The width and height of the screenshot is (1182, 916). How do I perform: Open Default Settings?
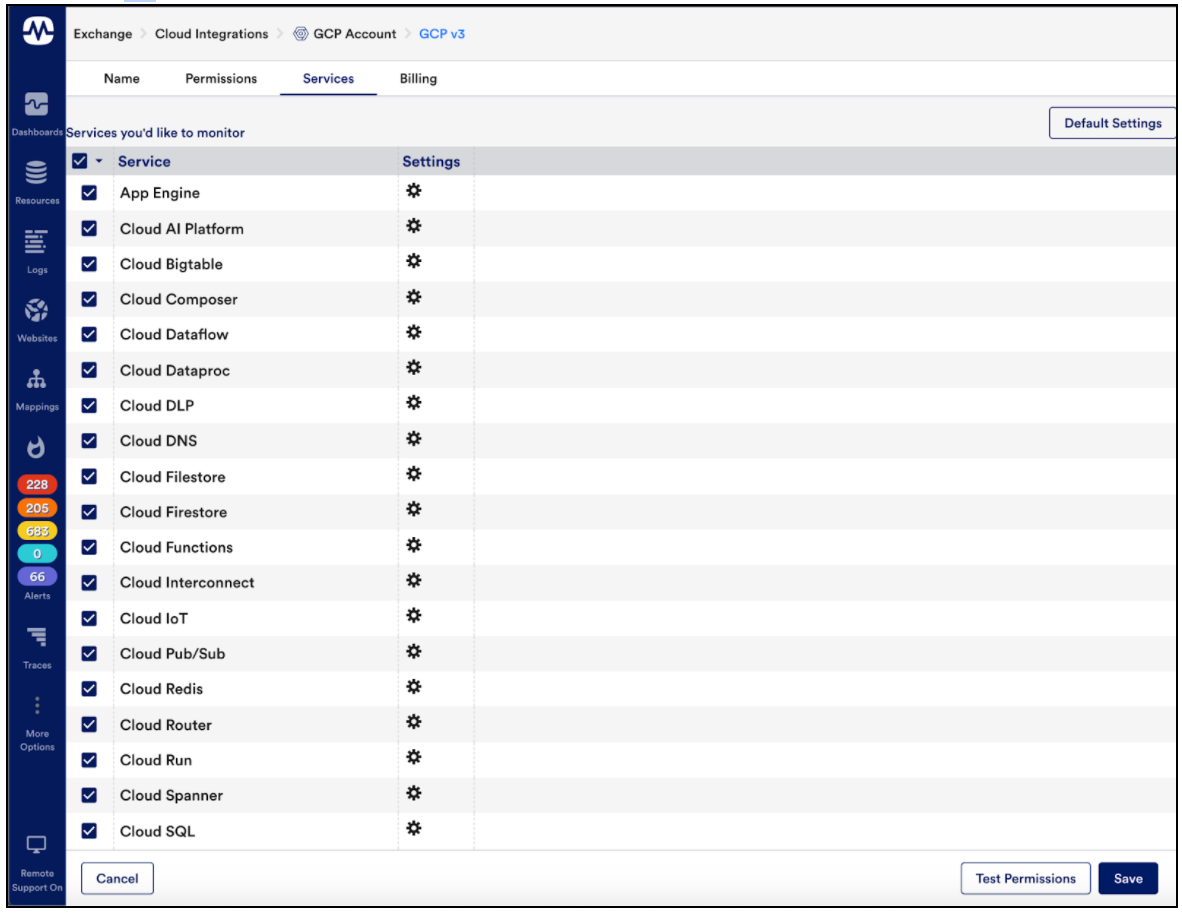pyautogui.click(x=1112, y=122)
